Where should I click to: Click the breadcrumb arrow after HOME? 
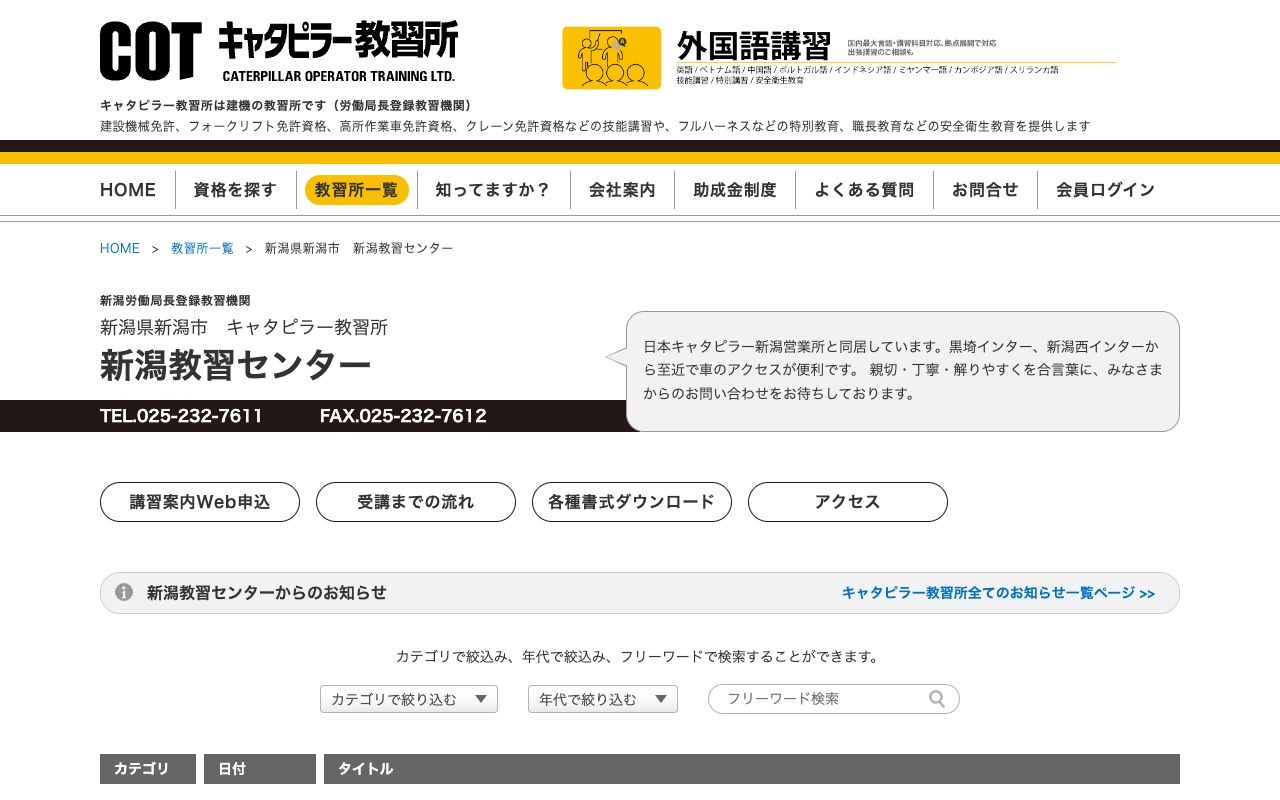click(152, 248)
